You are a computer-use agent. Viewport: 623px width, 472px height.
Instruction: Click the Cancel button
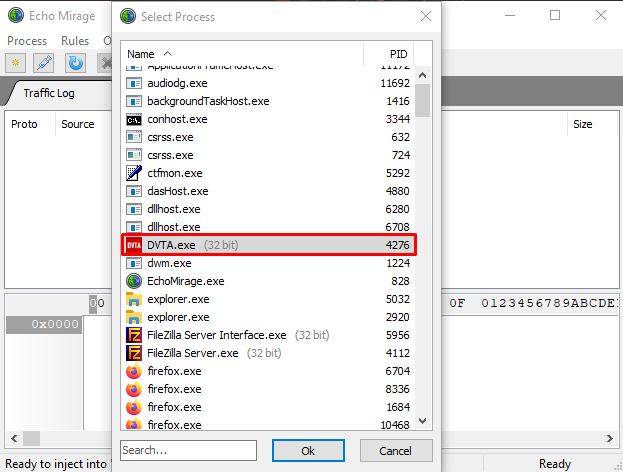(x=396, y=451)
